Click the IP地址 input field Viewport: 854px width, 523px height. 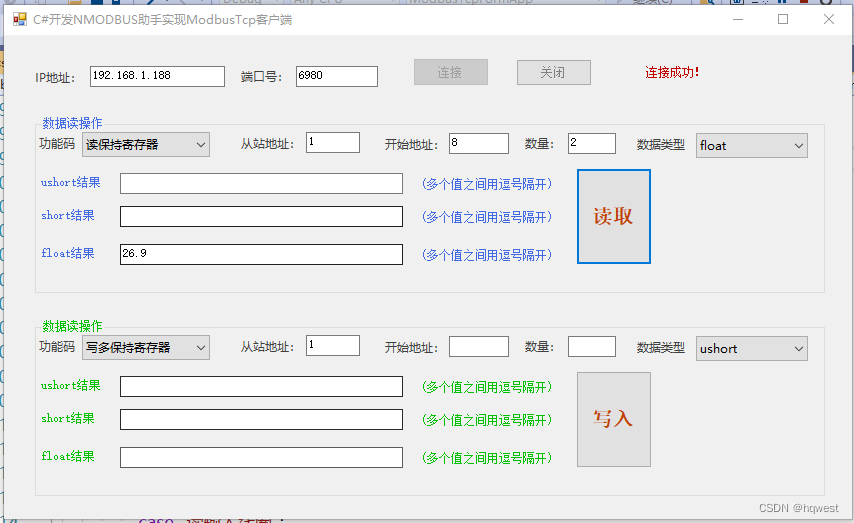click(157, 76)
